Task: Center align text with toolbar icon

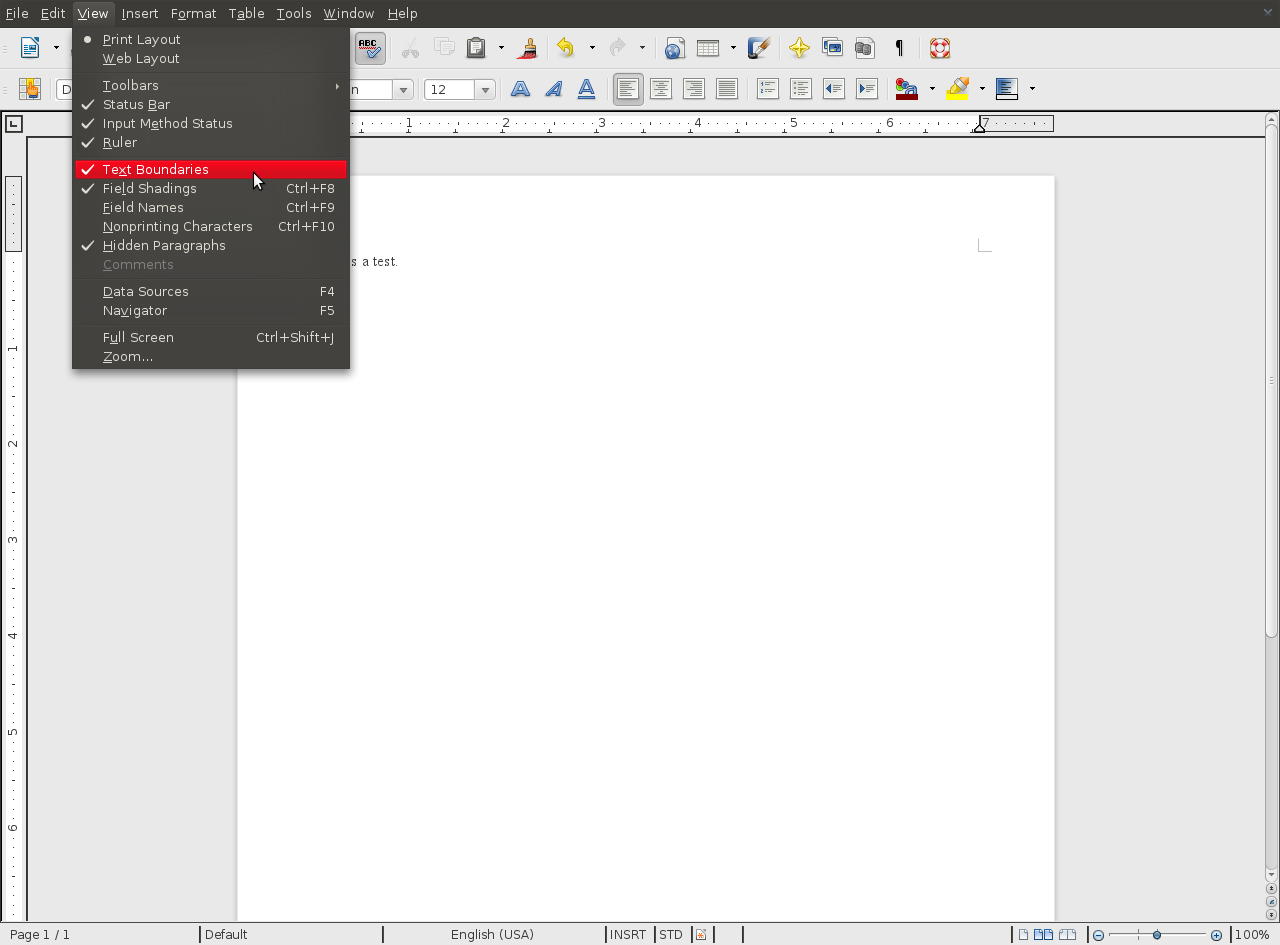Action: 661,89
